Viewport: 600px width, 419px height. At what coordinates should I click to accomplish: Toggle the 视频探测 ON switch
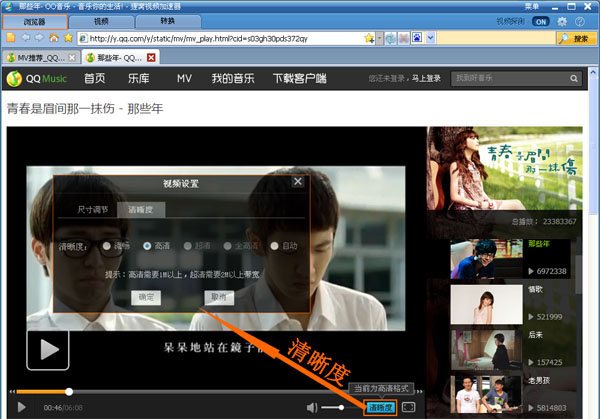coord(541,22)
